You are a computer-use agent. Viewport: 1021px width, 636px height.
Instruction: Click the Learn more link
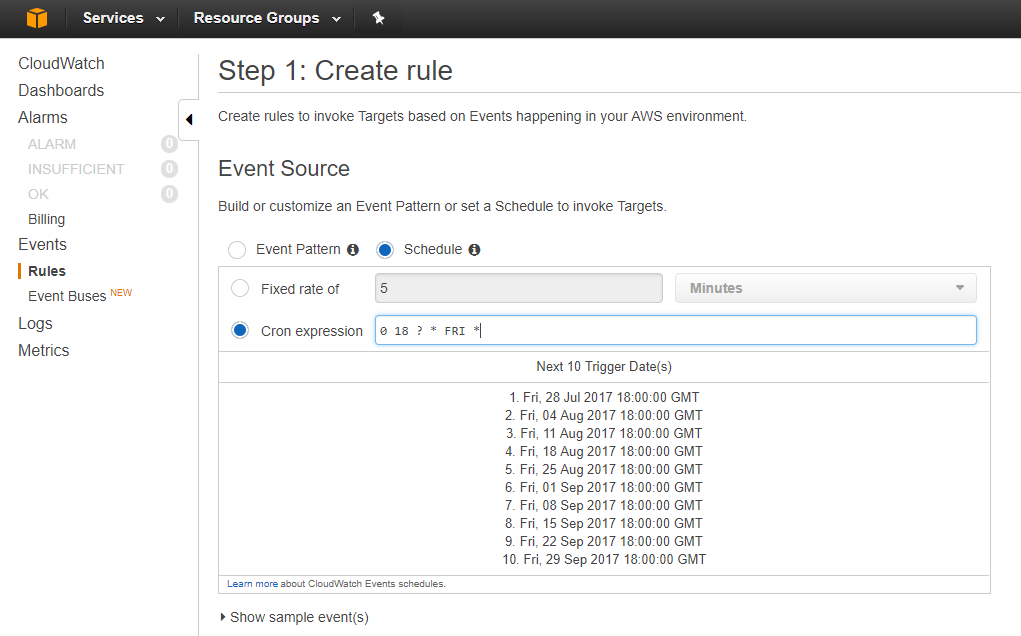pyautogui.click(x=252, y=583)
